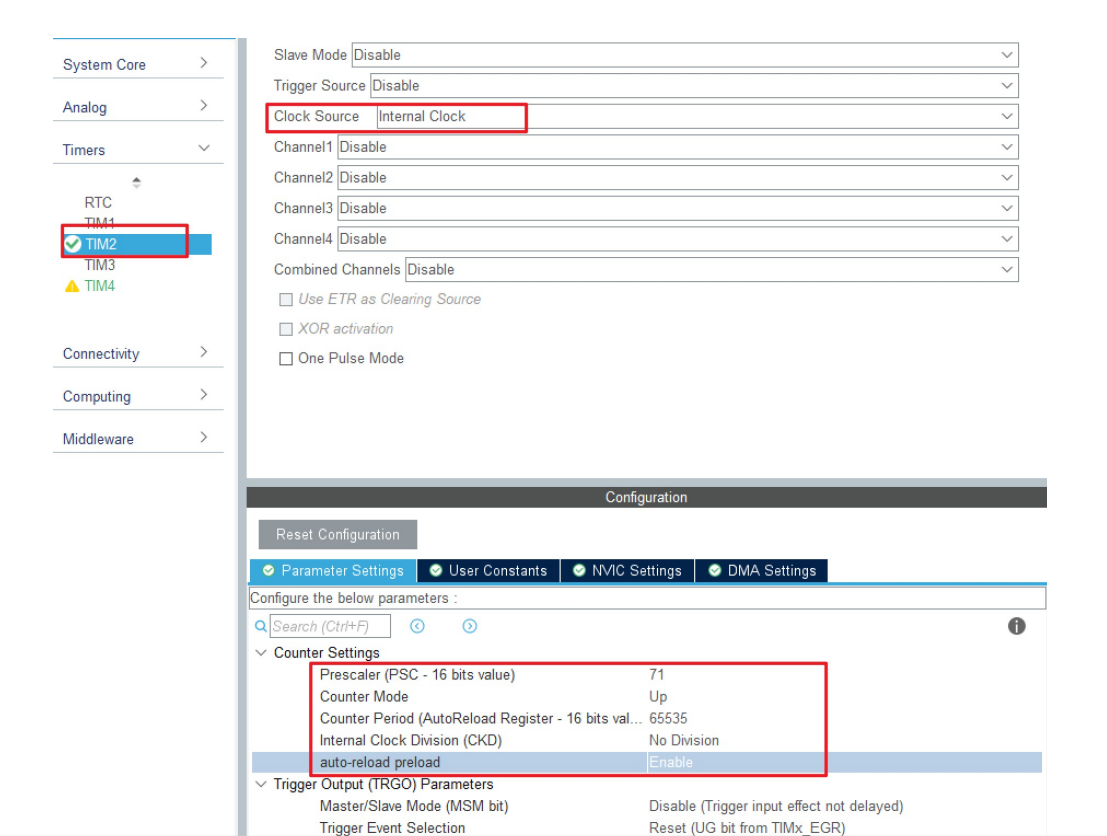This screenshot has width=1107, height=836.
Task: Click the parameter Search input field
Action: coord(330,626)
